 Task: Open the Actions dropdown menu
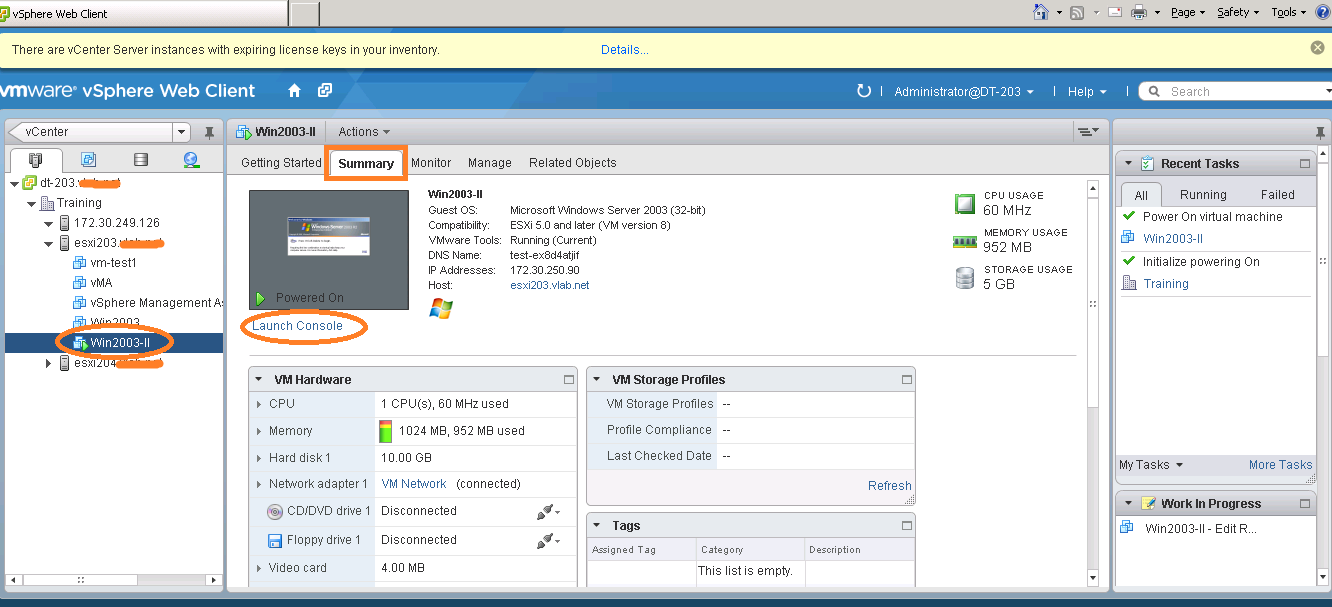pos(362,131)
